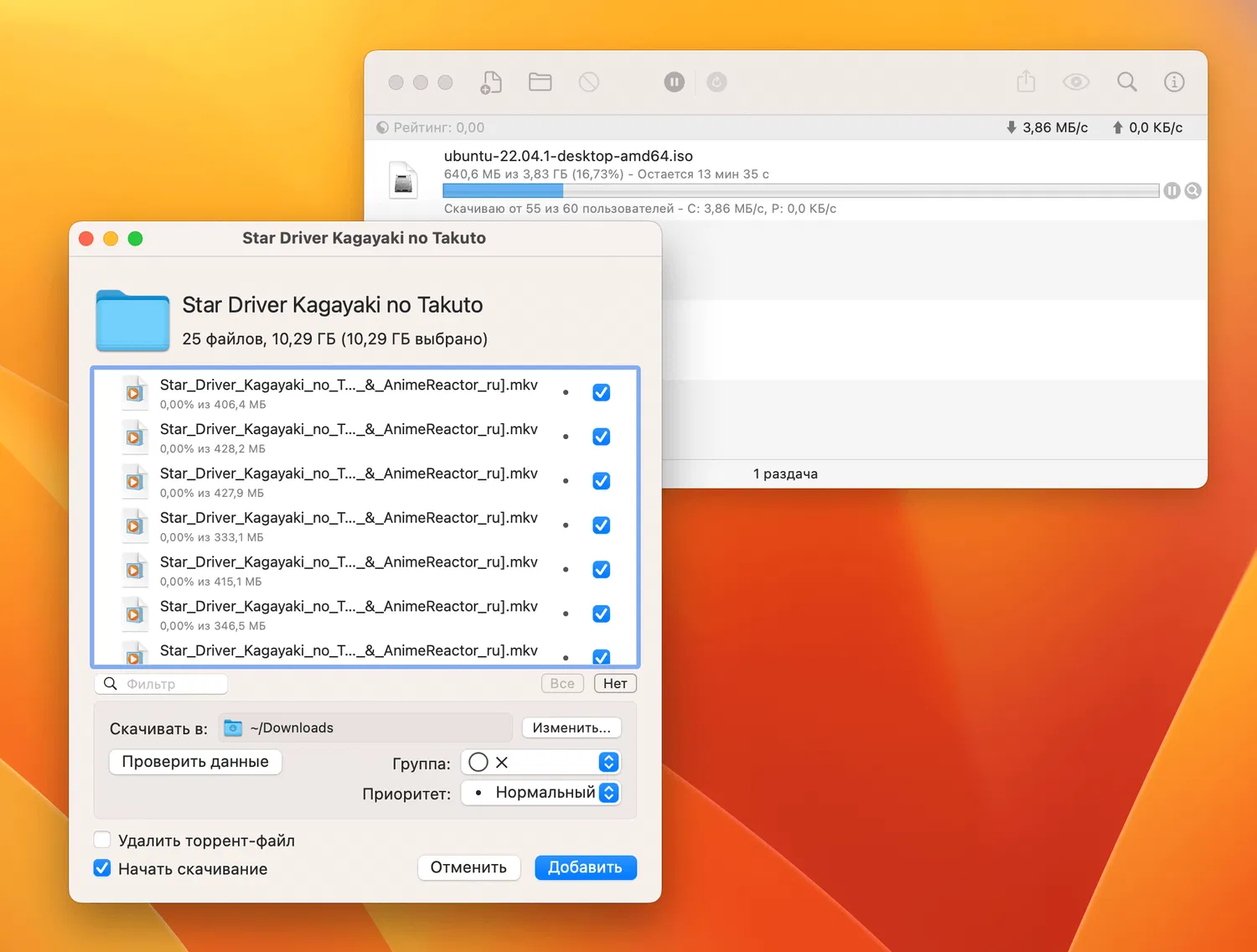Focus the Фильтр search field

pyautogui.click(x=161, y=684)
